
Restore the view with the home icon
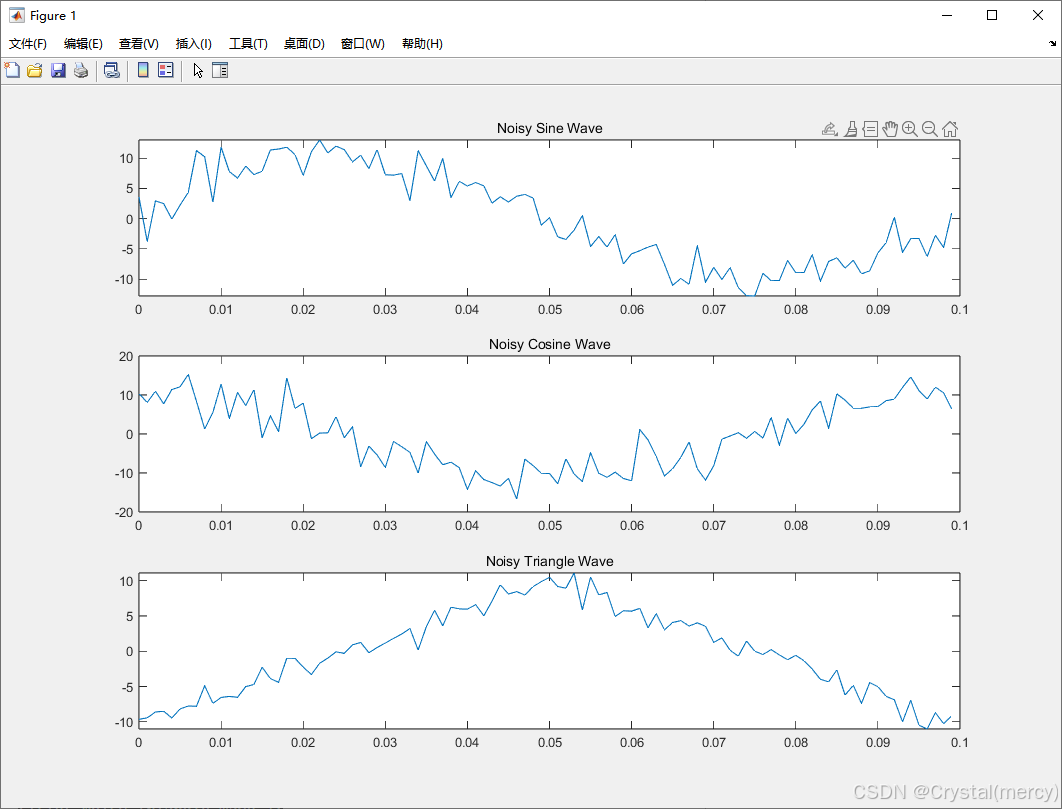point(950,129)
